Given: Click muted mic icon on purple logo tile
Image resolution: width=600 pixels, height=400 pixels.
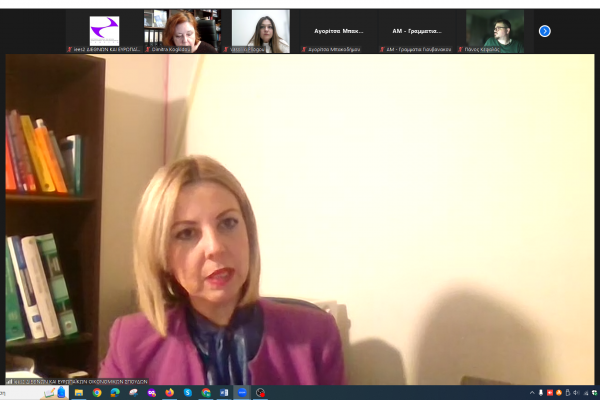Looking at the screenshot, I should pos(70,49).
